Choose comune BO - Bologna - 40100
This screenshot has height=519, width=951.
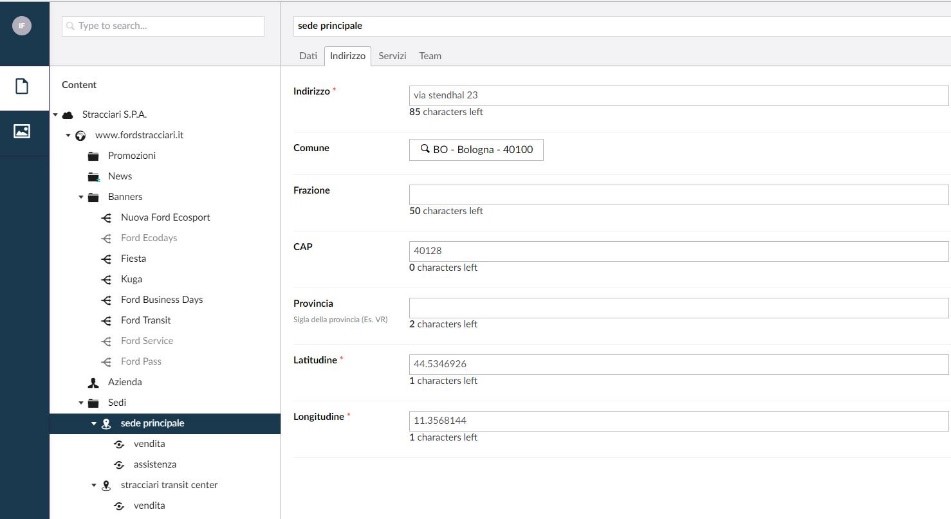476,150
